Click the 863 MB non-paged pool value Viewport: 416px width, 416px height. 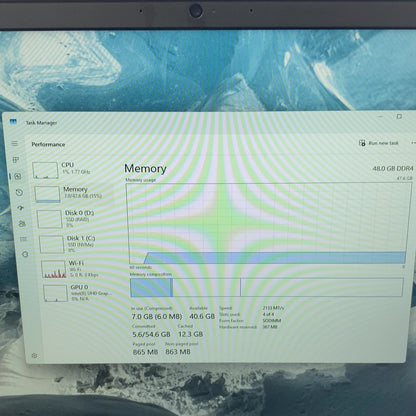point(178,351)
